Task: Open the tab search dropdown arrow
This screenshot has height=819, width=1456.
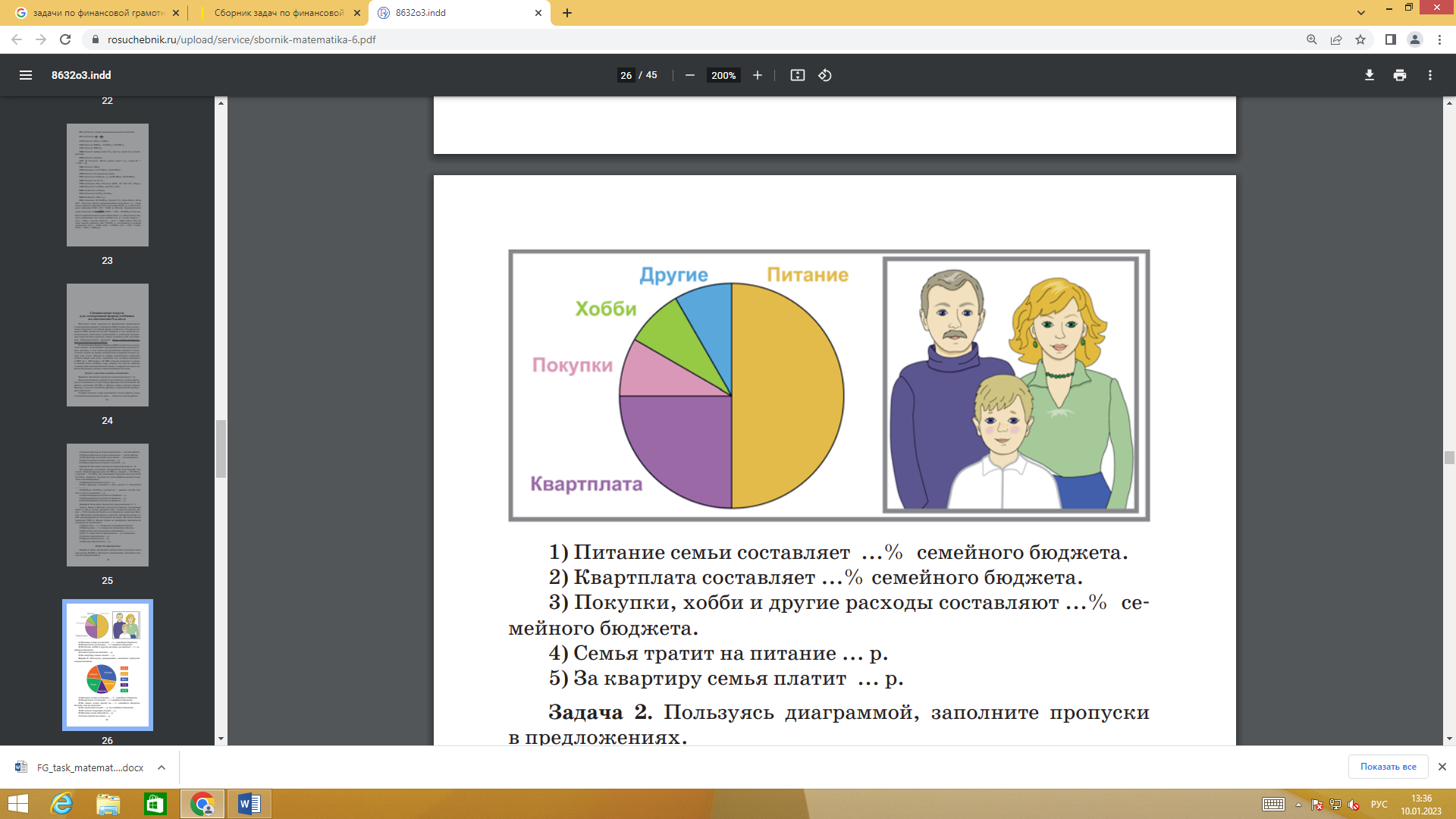Action: tap(1361, 13)
